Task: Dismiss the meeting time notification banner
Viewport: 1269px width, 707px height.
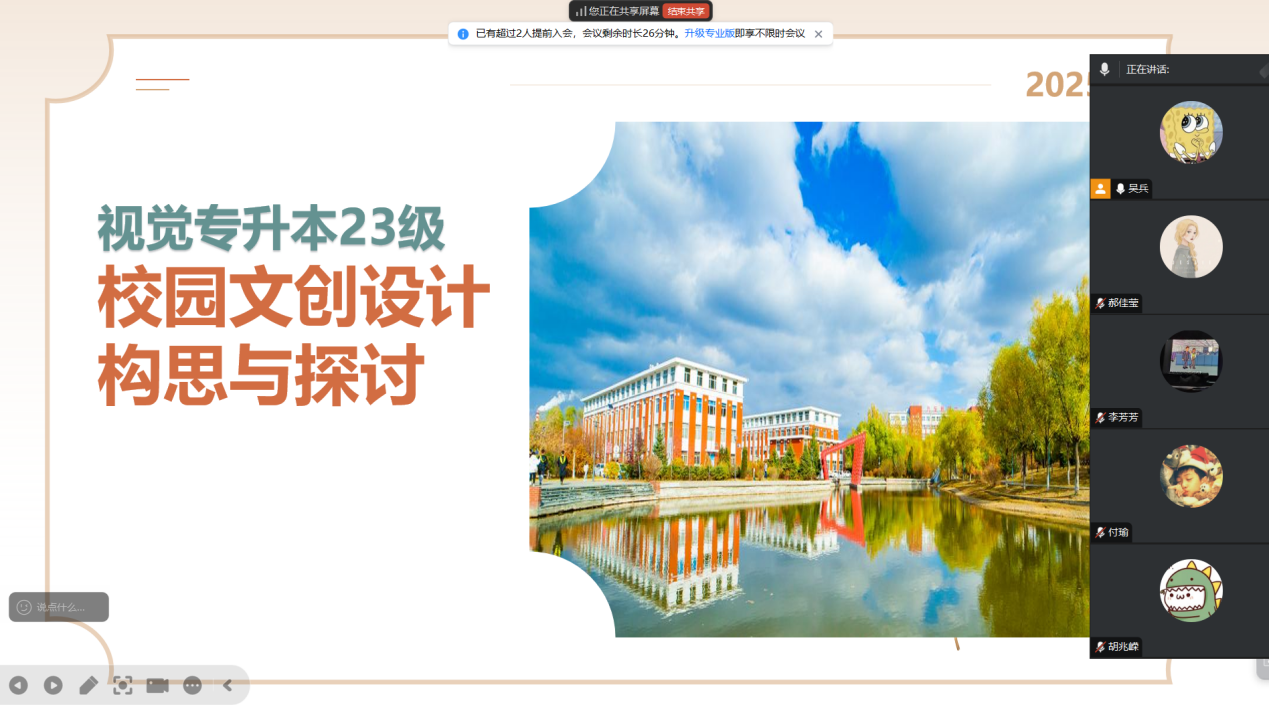Action: click(818, 34)
